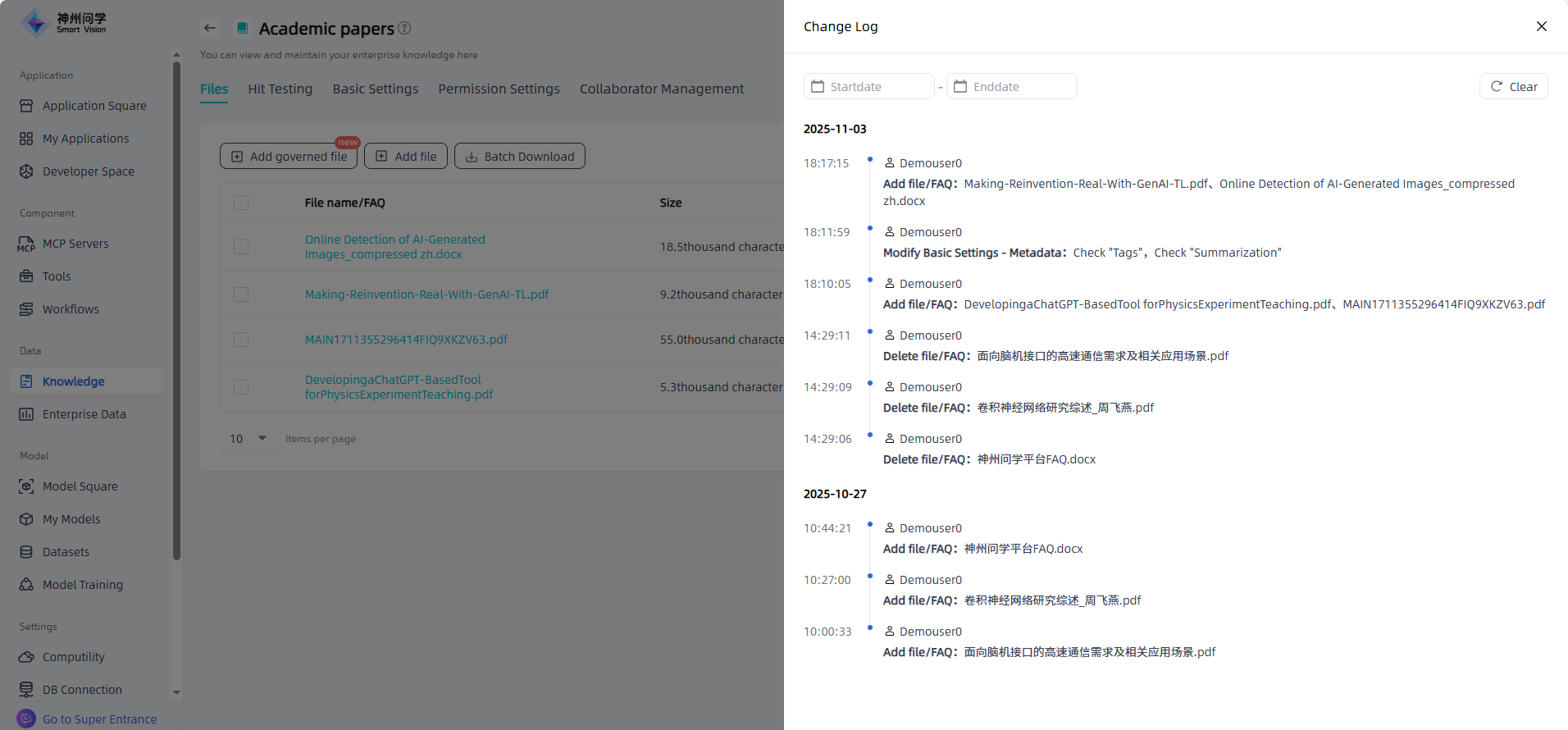The image size is (1568, 730).
Task: Open the Startdate date picker
Action: (868, 87)
